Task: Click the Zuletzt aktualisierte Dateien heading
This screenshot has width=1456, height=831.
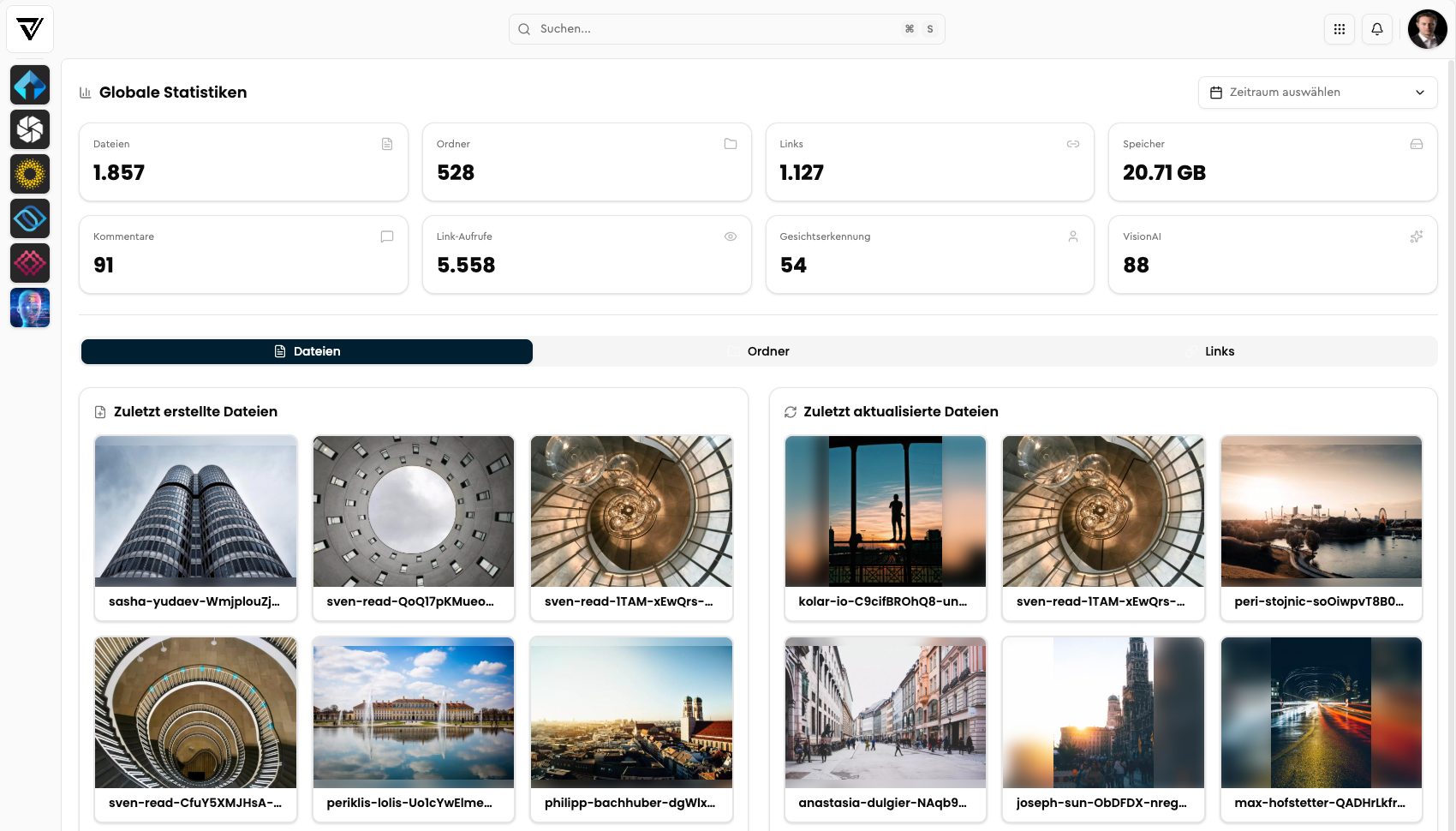Action: pyautogui.click(x=901, y=412)
